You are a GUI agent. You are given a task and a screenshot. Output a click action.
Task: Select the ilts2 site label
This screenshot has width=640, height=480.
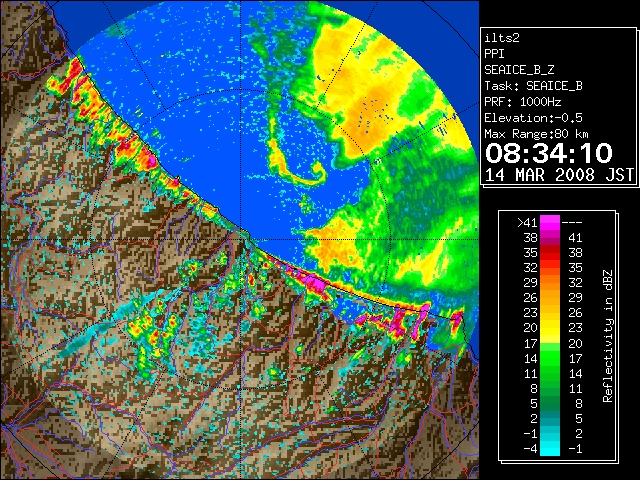pyautogui.click(x=502, y=38)
